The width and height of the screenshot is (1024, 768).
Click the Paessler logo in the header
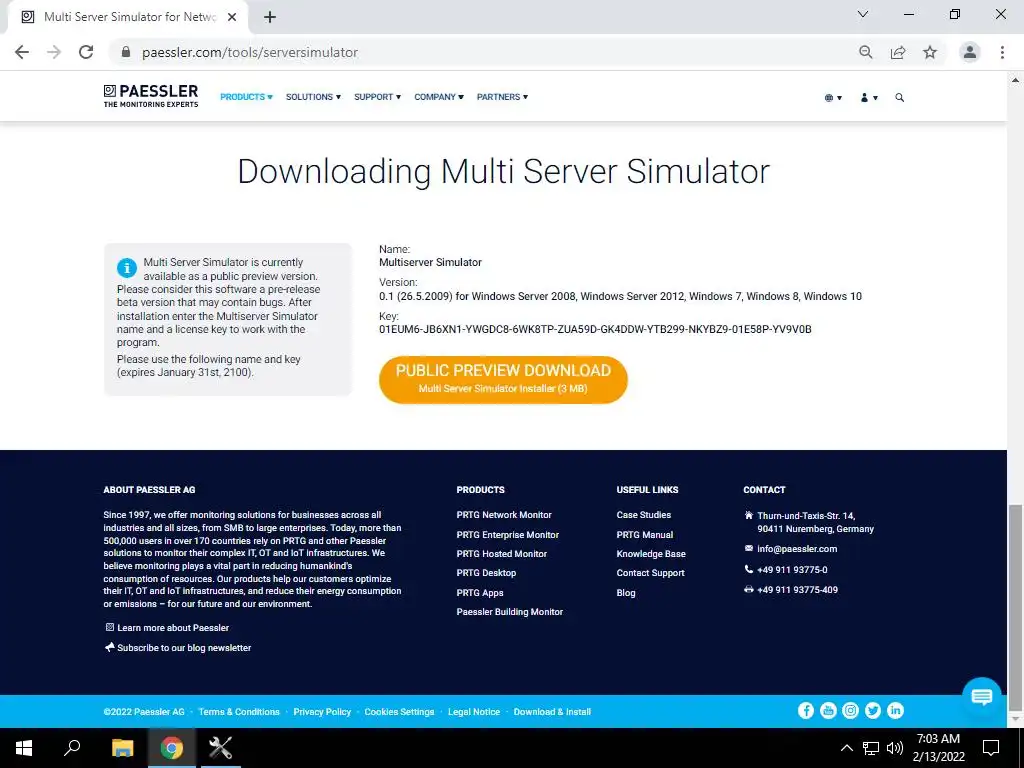coord(151,96)
